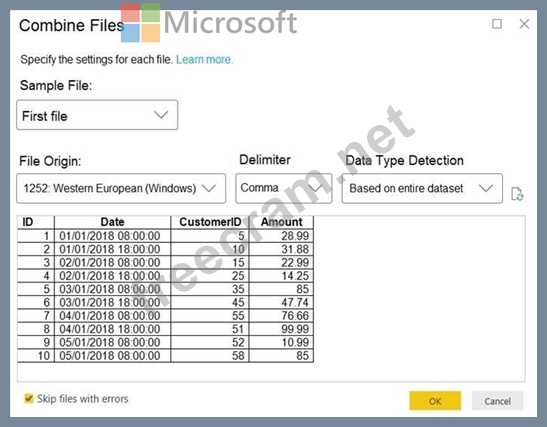Click the cell with date 03/01/2018 18:00:00
Screen dimensions: 547x427
click(112, 302)
